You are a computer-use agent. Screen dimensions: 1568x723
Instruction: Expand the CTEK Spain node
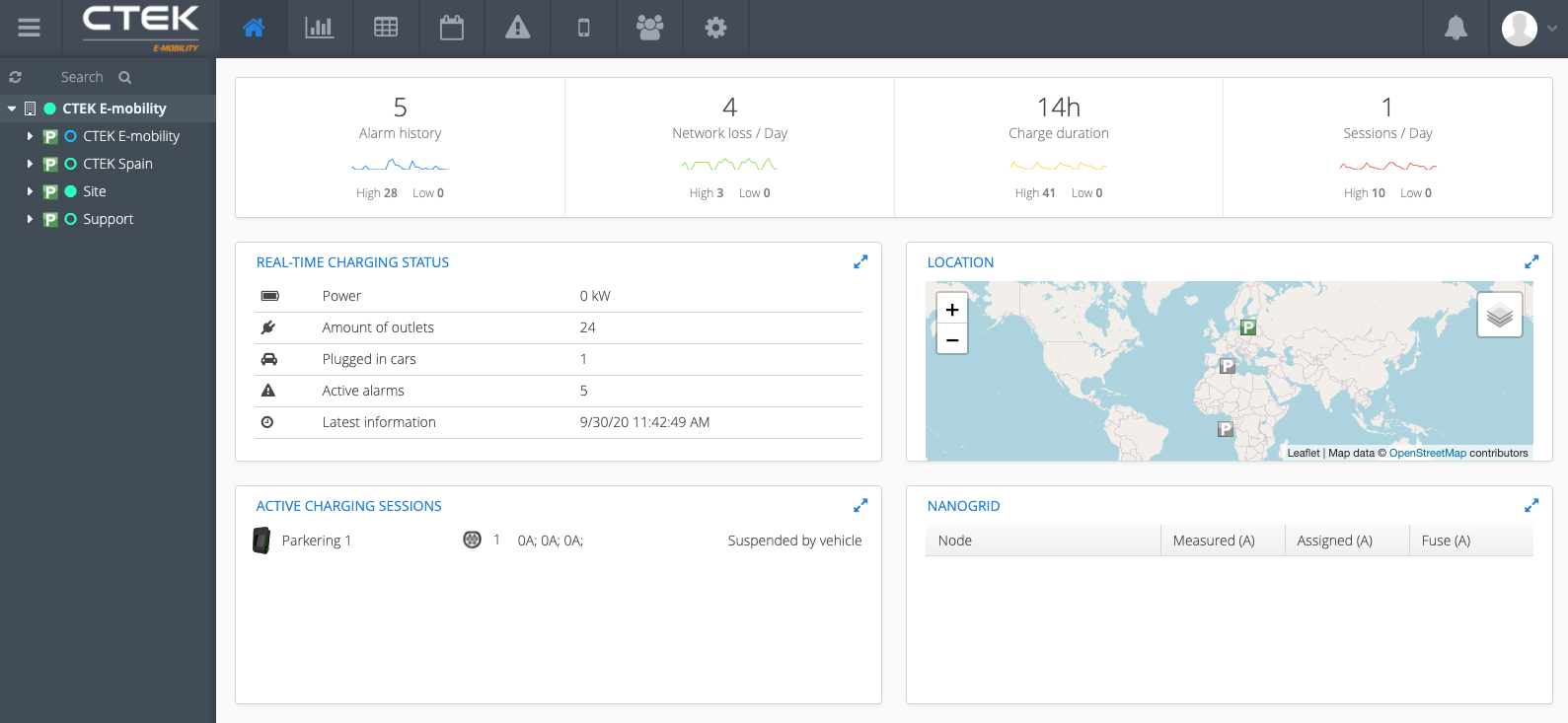[x=30, y=164]
